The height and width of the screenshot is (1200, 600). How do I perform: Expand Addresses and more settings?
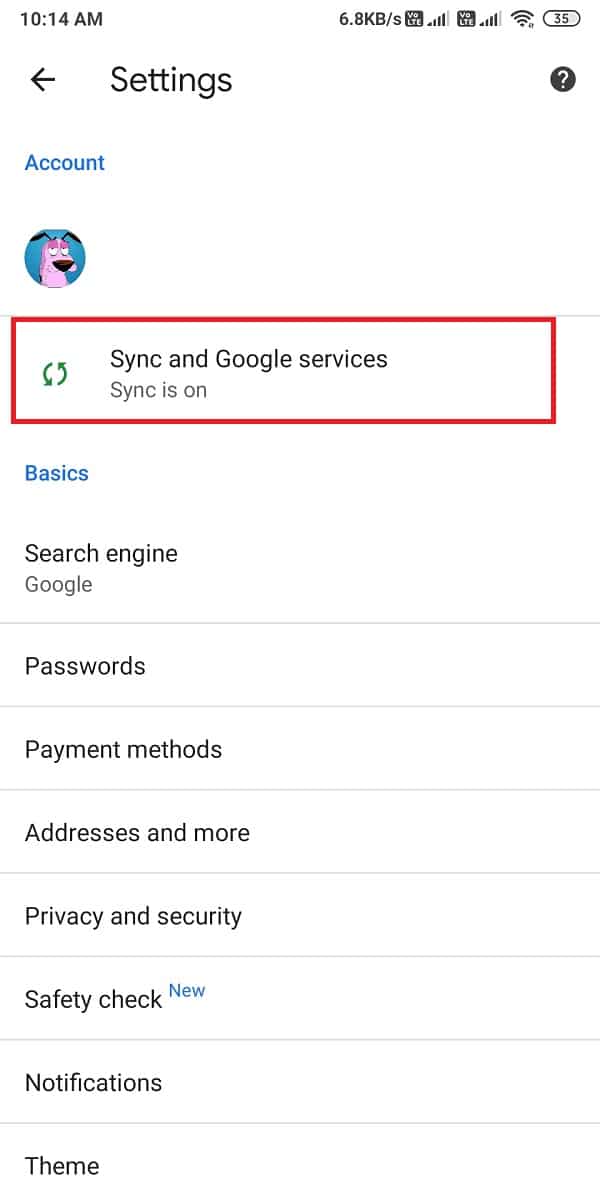[x=137, y=832]
